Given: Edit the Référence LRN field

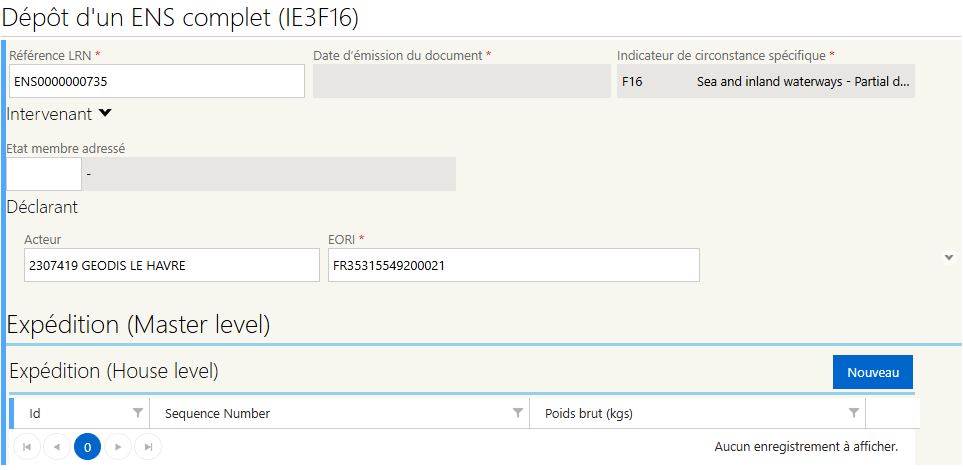Looking at the screenshot, I should tap(157, 81).
